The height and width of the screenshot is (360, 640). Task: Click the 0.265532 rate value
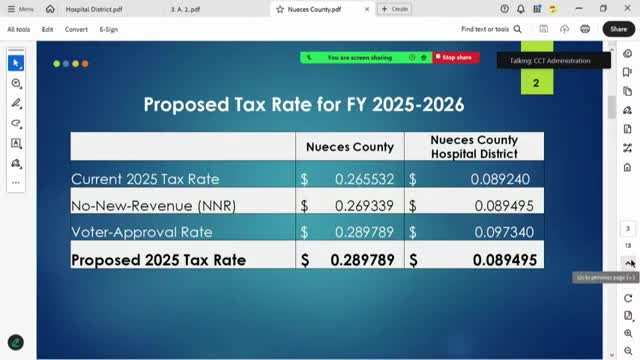click(x=364, y=179)
